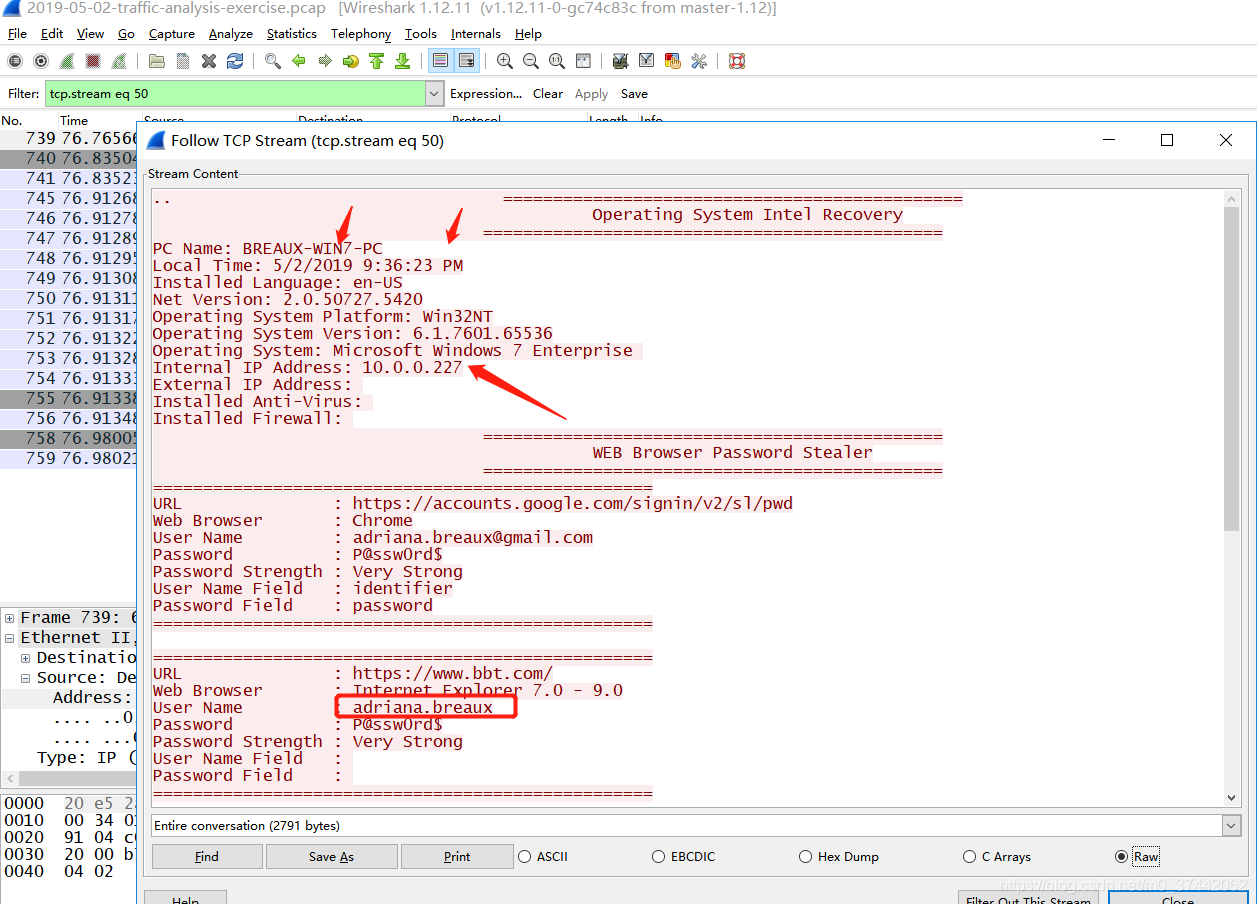Collapse the Ethernet II tree node
The image size is (1257, 904).
coord(9,638)
